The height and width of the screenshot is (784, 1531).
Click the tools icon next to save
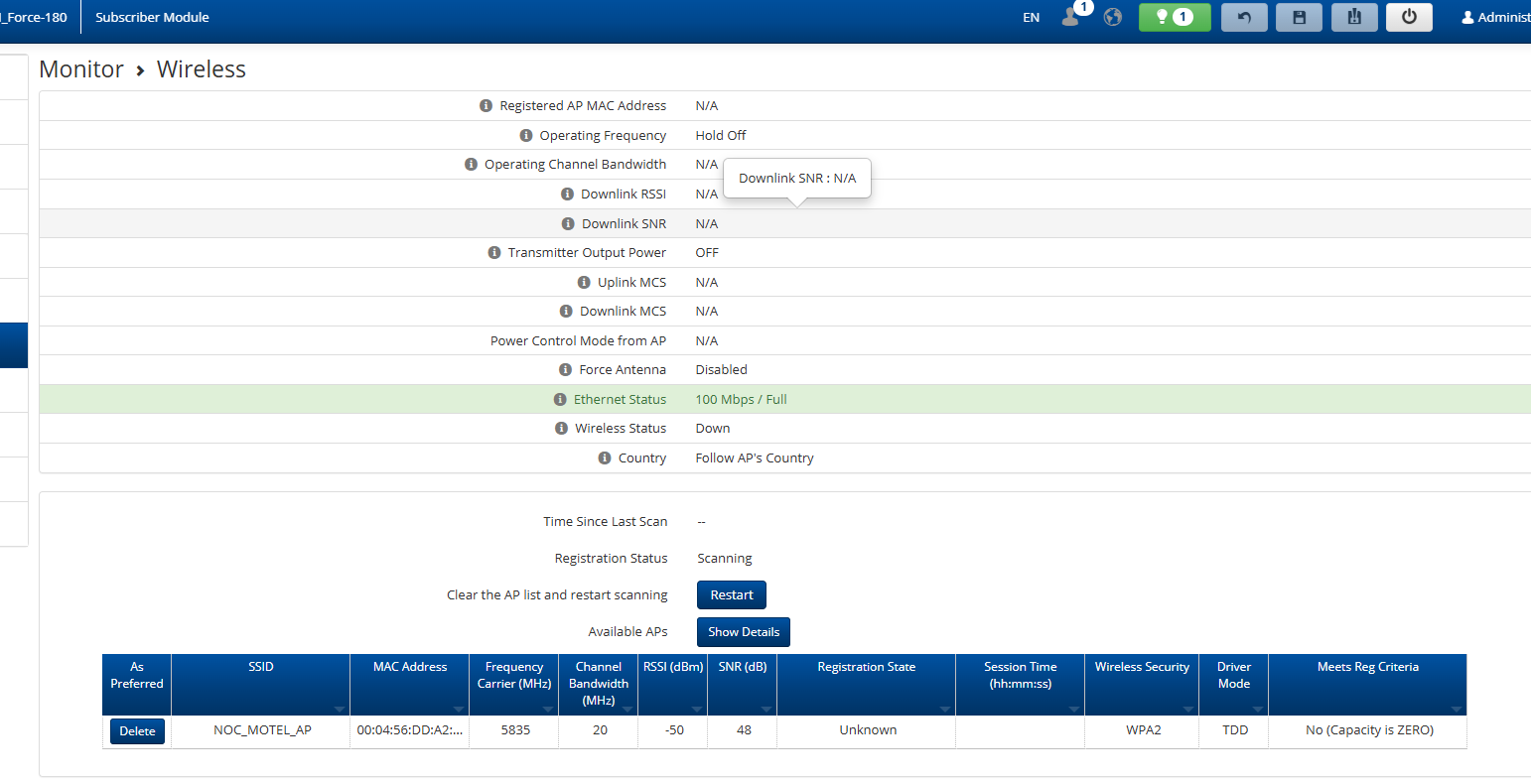pos(1354,17)
